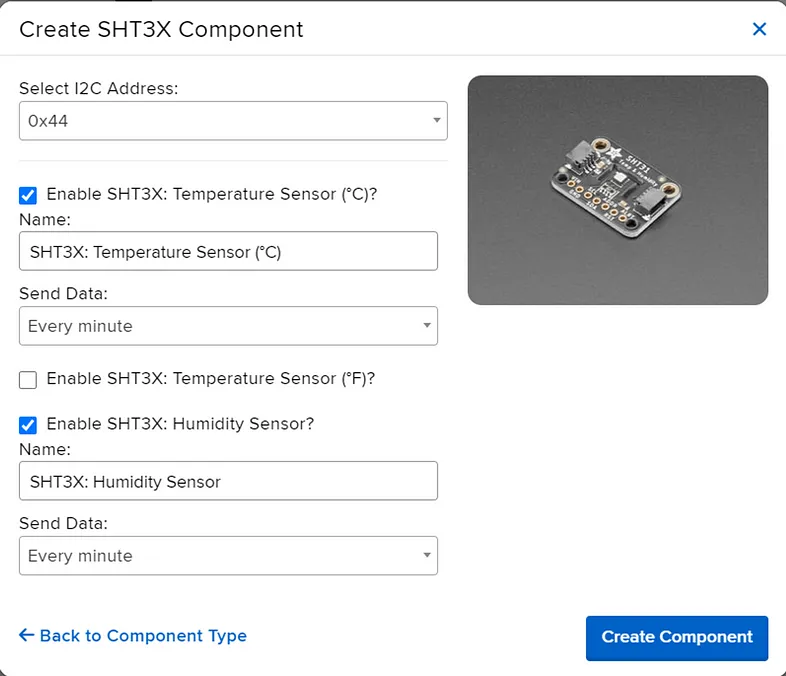Click the SHT31 sensor board photo
Viewport: 786px width, 676px height.
click(618, 190)
